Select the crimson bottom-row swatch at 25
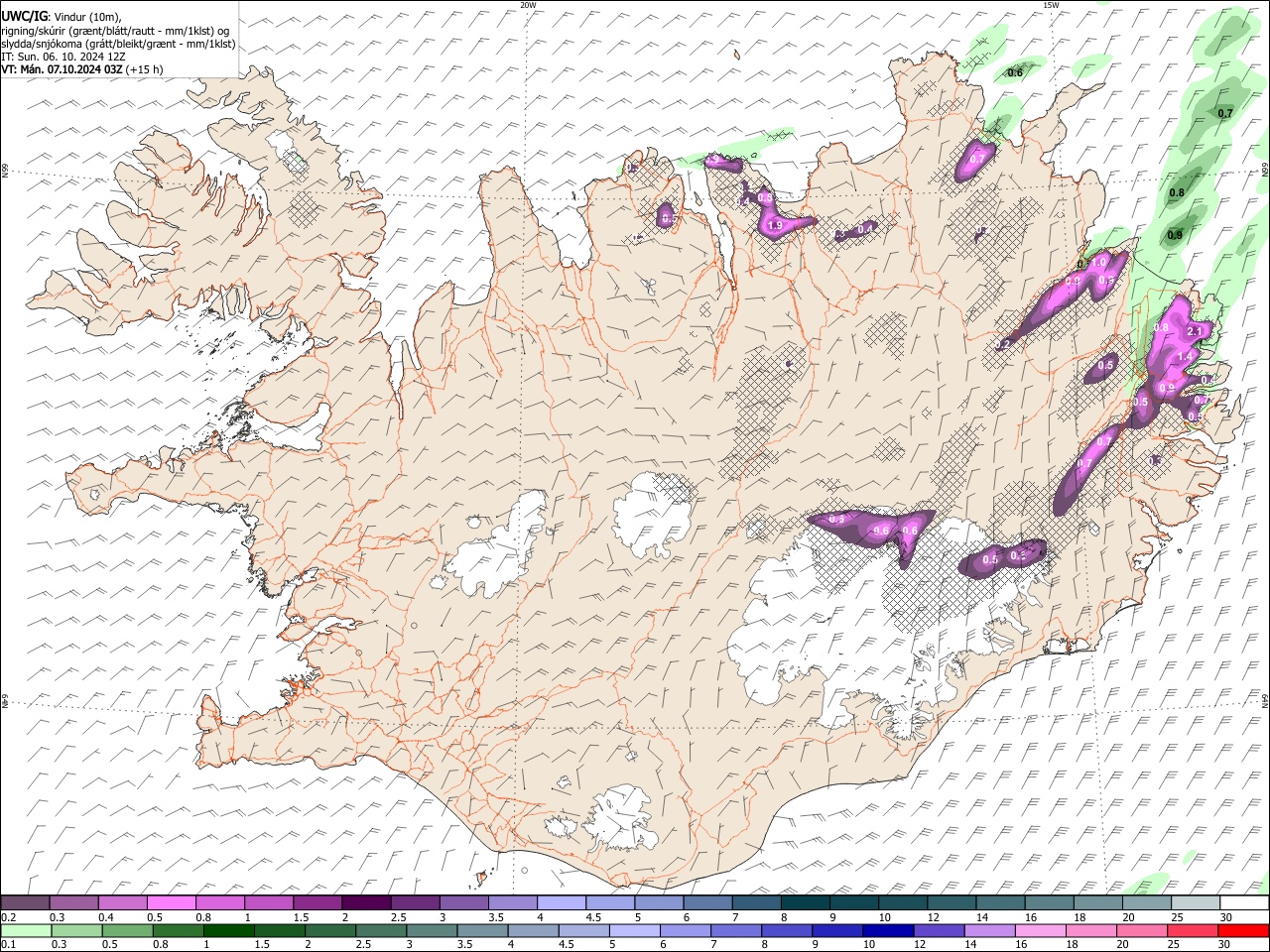 tap(1192, 930)
